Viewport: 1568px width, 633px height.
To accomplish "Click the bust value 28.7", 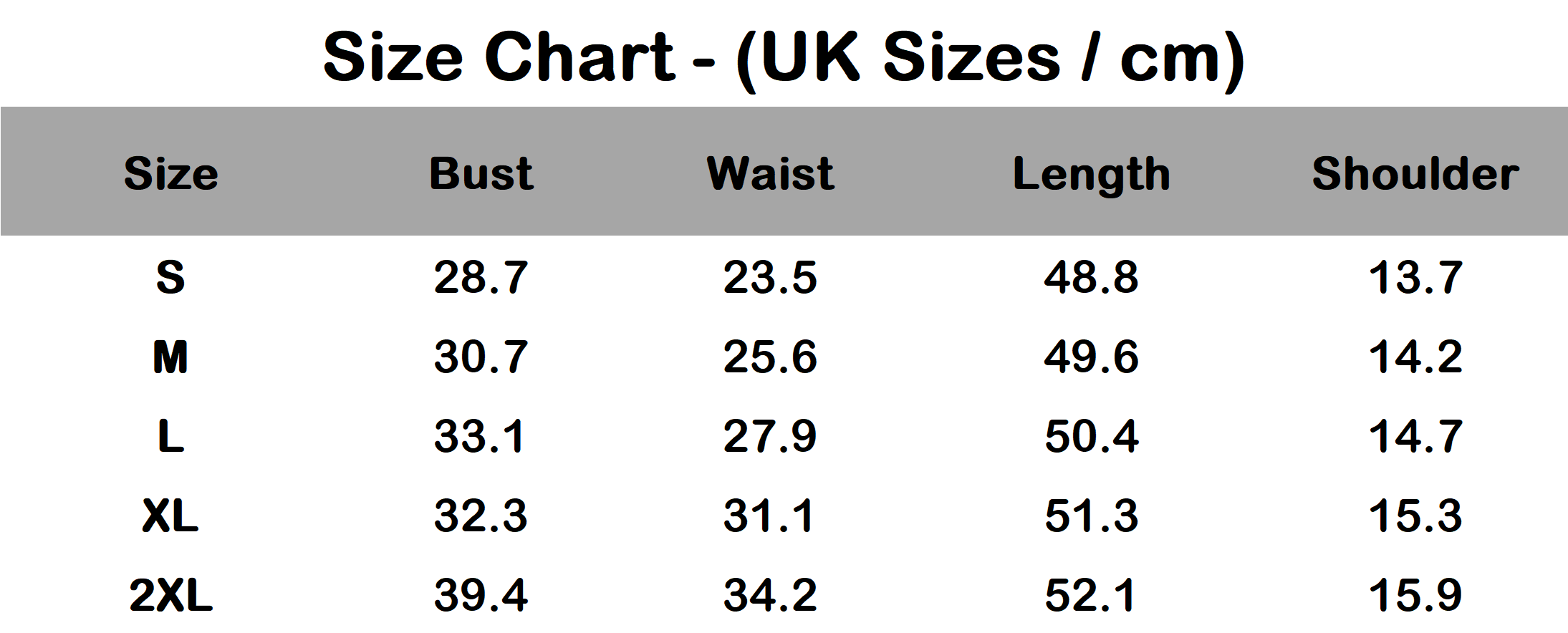I will pyautogui.click(x=481, y=277).
